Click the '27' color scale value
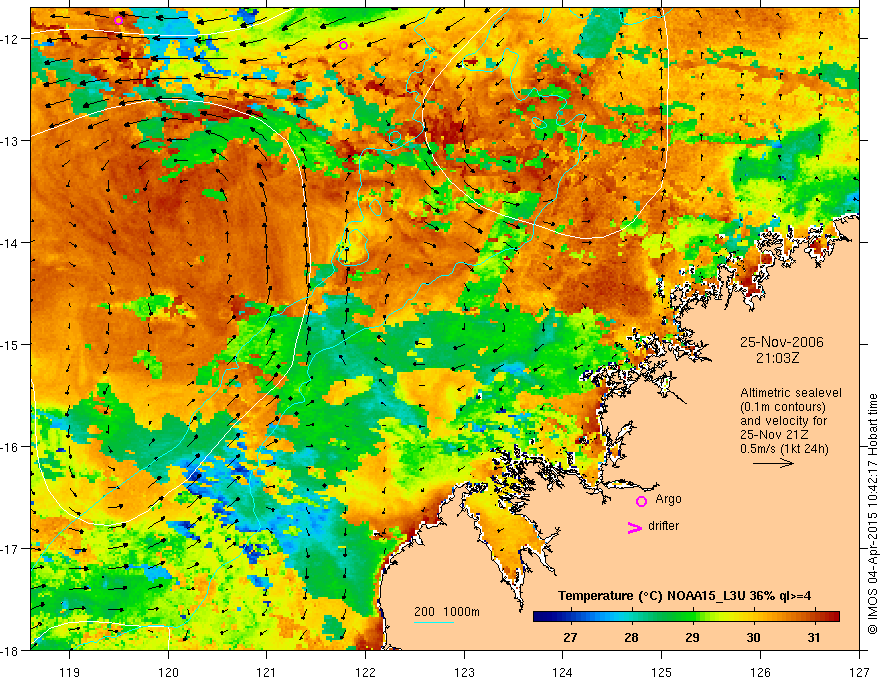 point(570,637)
